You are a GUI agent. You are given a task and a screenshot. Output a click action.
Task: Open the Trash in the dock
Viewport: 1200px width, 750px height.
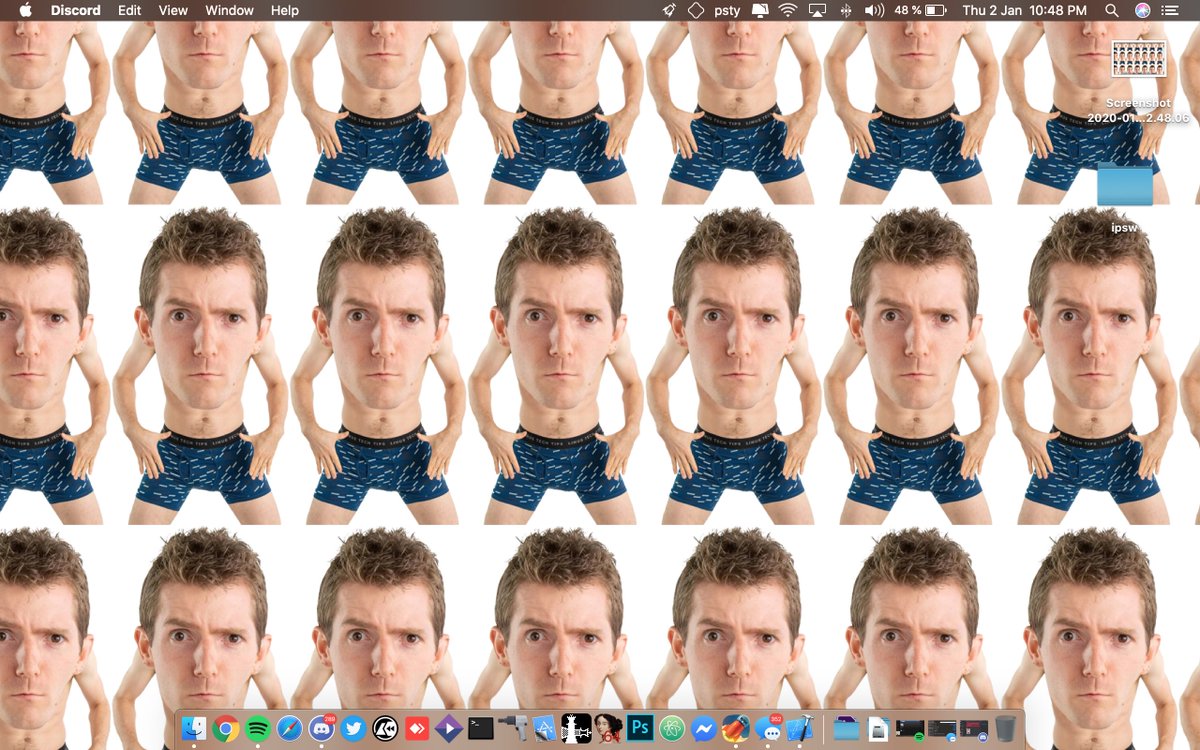click(x=1006, y=728)
